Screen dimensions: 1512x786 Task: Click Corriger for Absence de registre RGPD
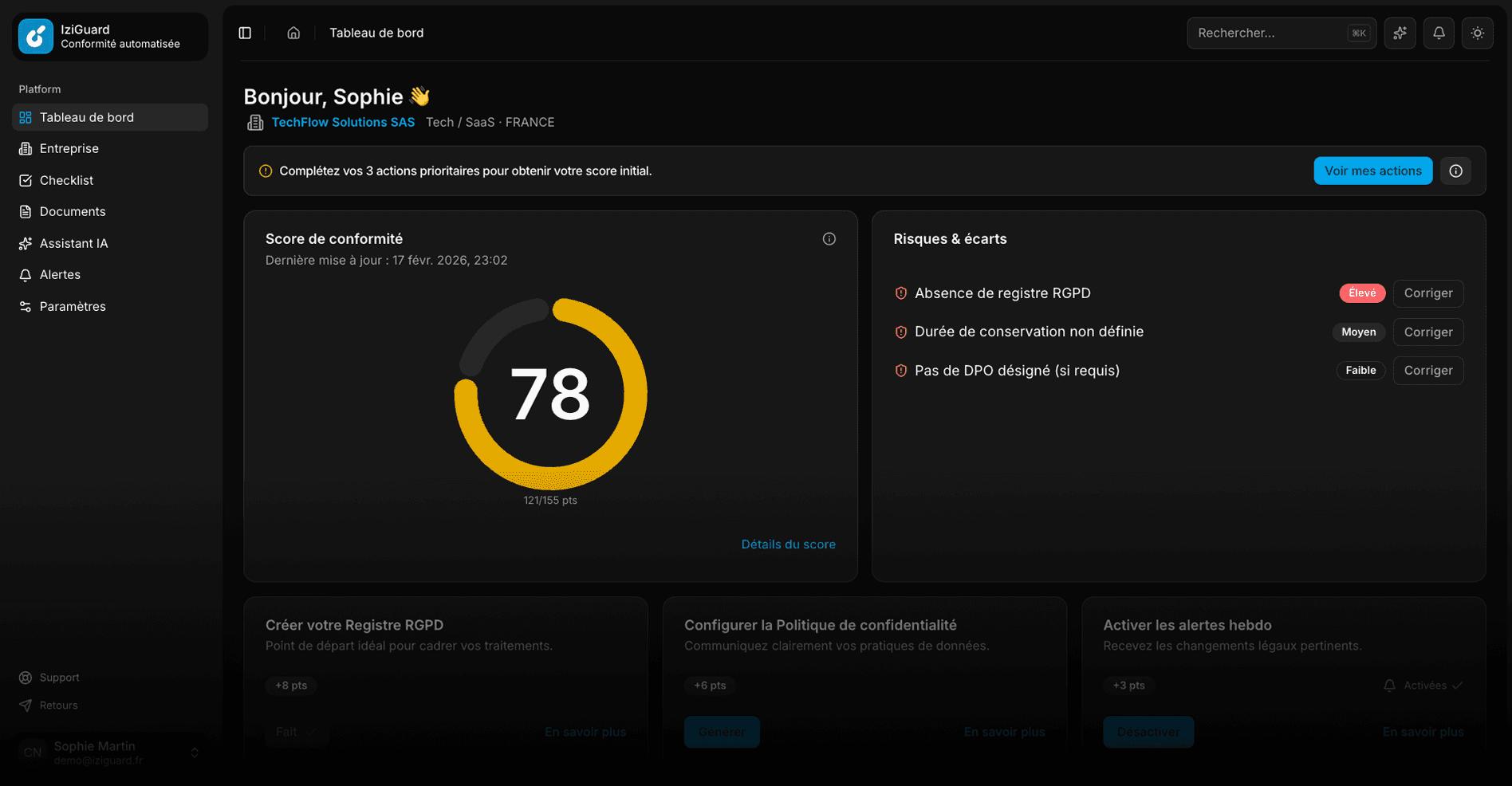[1427, 293]
